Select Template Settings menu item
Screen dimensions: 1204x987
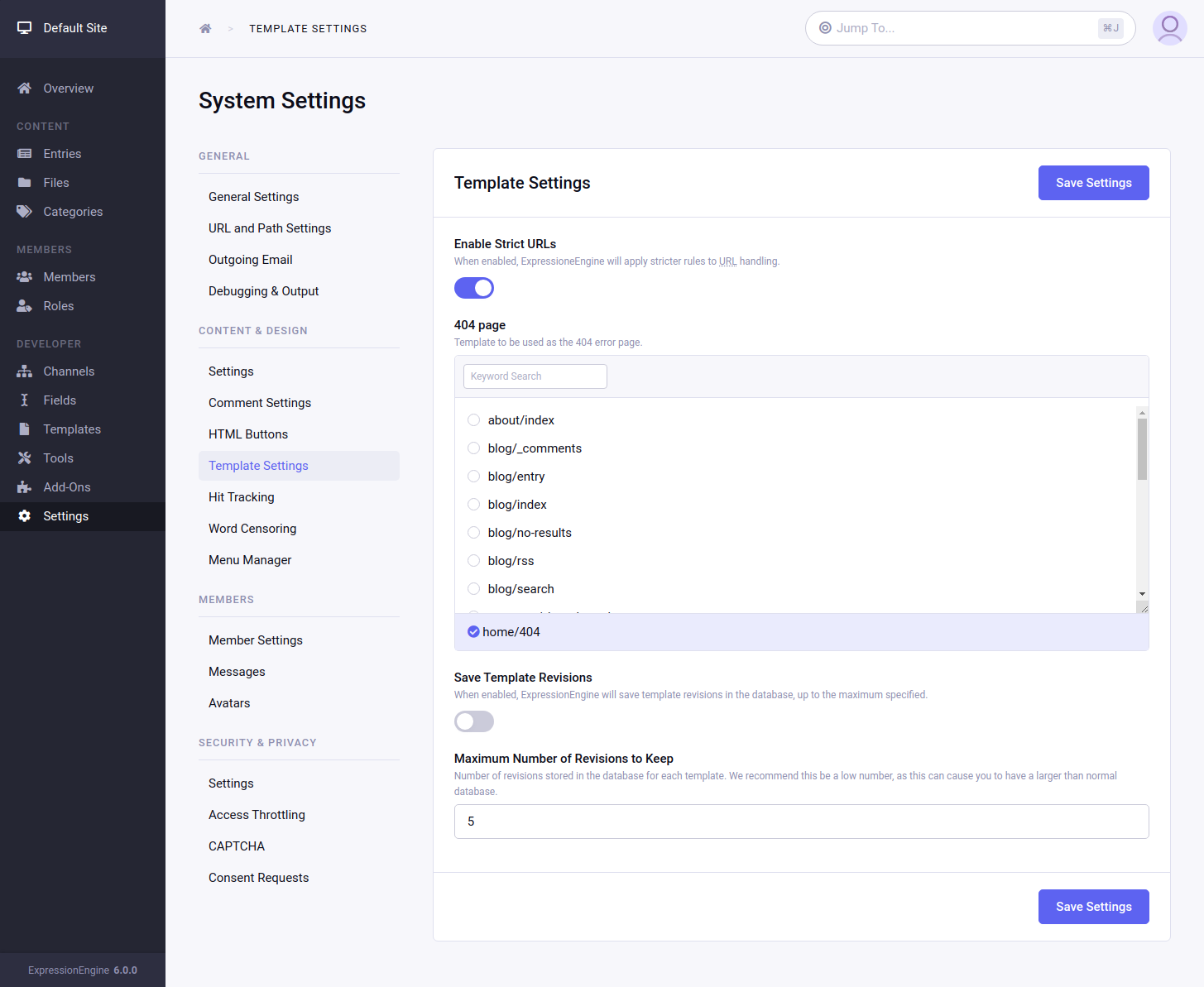299,466
